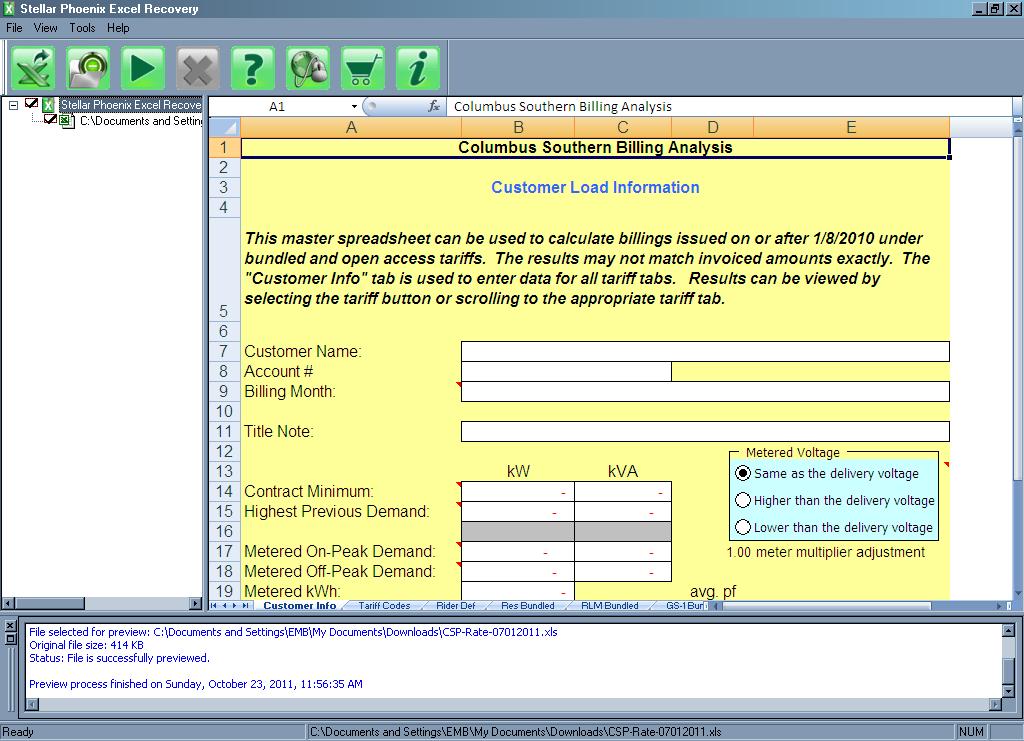Select 'Higher than the delivery voltage' radio
This screenshot has height=741, width=1024.
point(743,500)
